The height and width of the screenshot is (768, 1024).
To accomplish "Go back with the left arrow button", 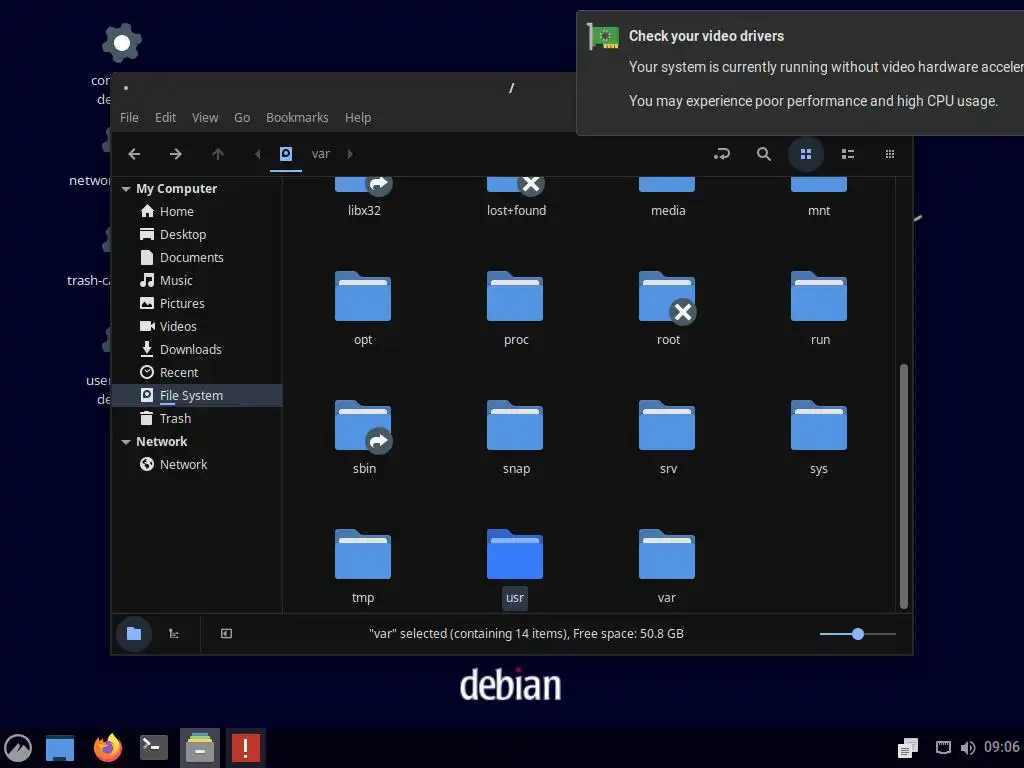I will (x=134, y=154).
